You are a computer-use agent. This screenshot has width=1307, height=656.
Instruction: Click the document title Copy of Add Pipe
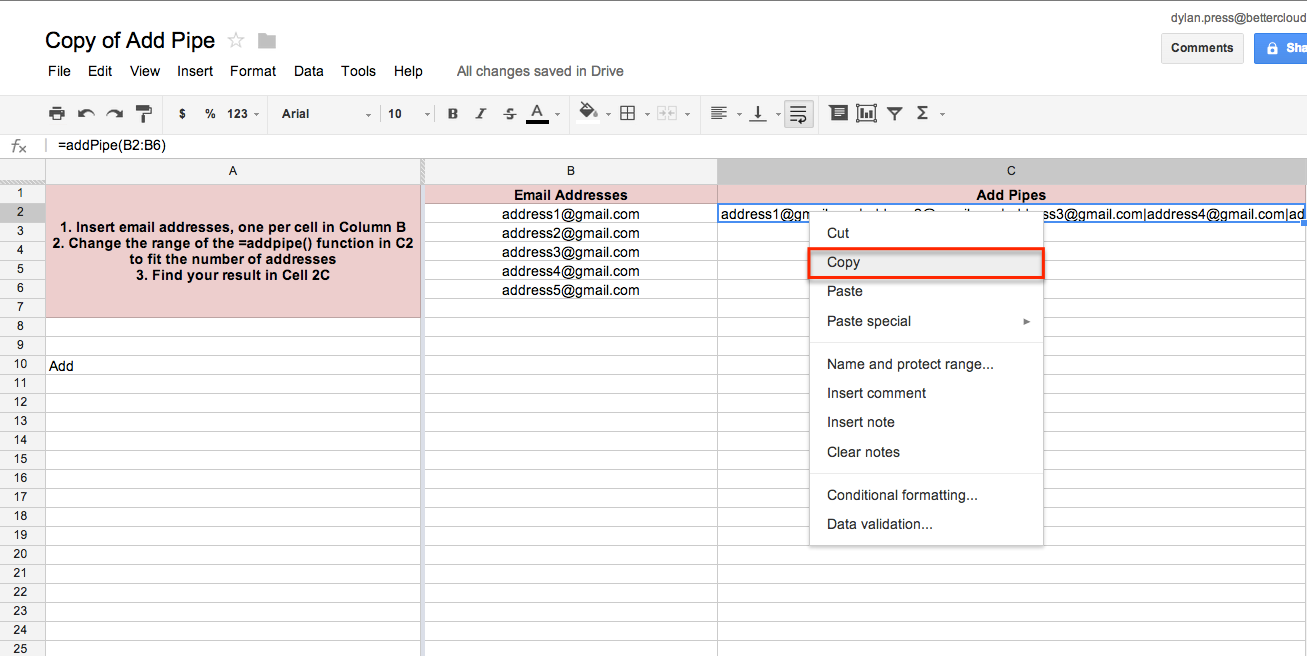(x=130, y=41)
